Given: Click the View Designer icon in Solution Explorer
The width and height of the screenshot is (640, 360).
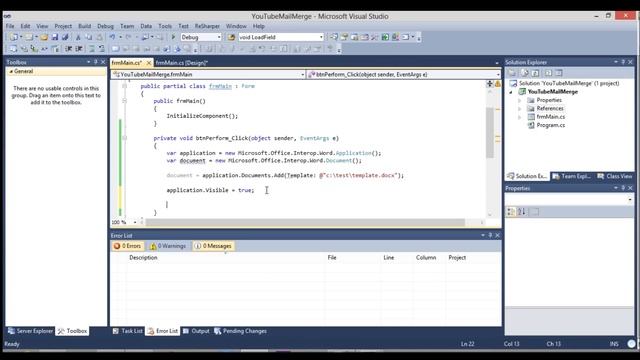Looking at the screenshot, I should pyautogui.click(x=558, y=73).
